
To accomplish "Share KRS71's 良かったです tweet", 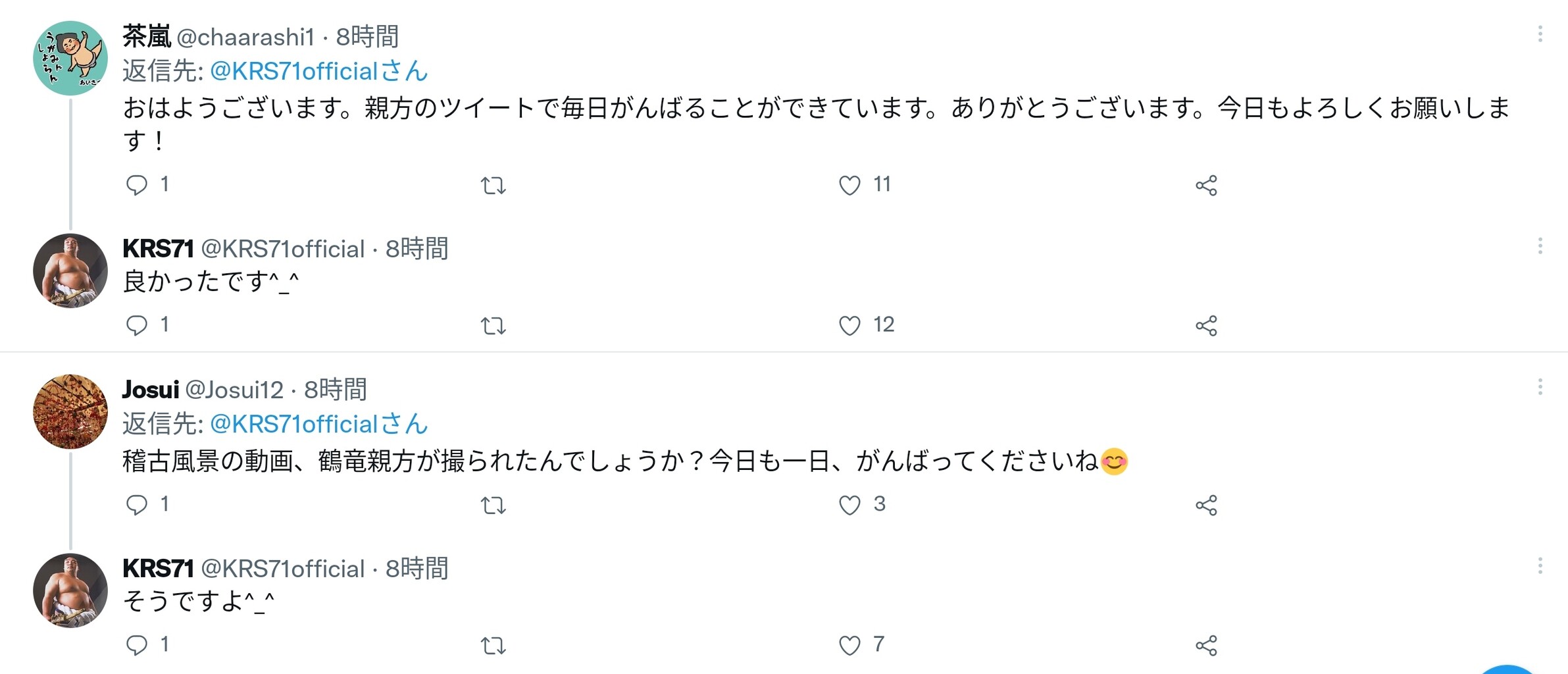I will (1206, 326).
